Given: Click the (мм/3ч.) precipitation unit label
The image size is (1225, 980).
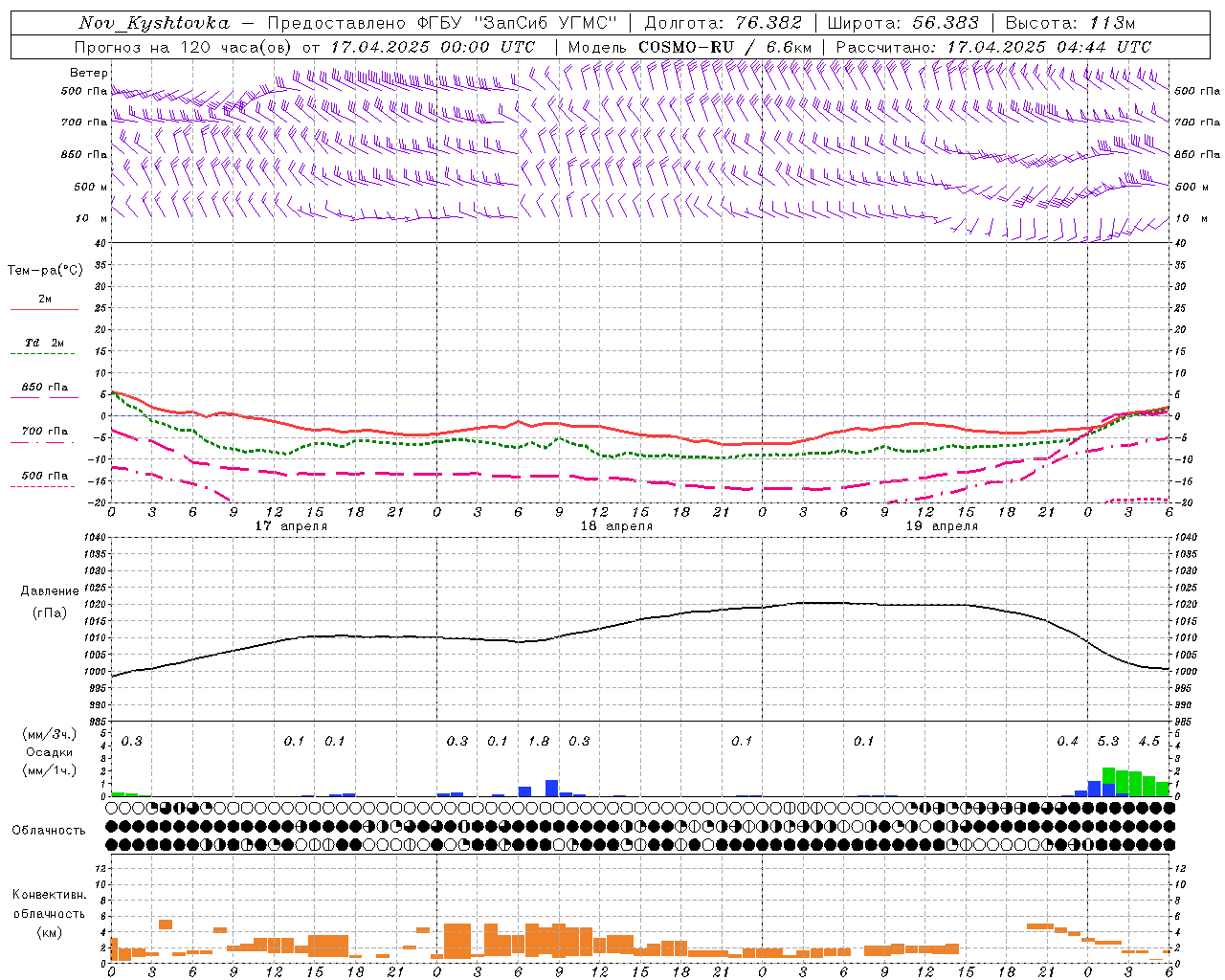Looking at the screenshot, I should click(x=50, y=734).
